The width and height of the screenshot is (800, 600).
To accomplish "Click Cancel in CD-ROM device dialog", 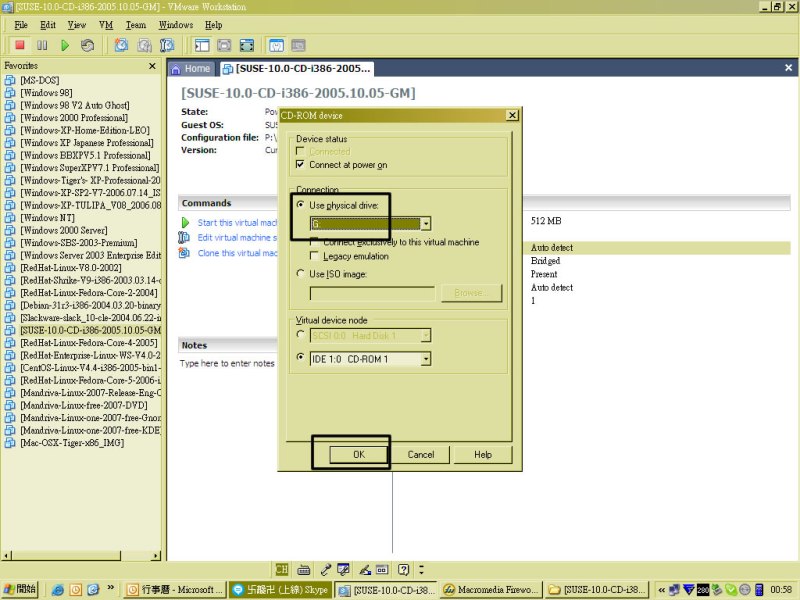I will tap(421, 454).
